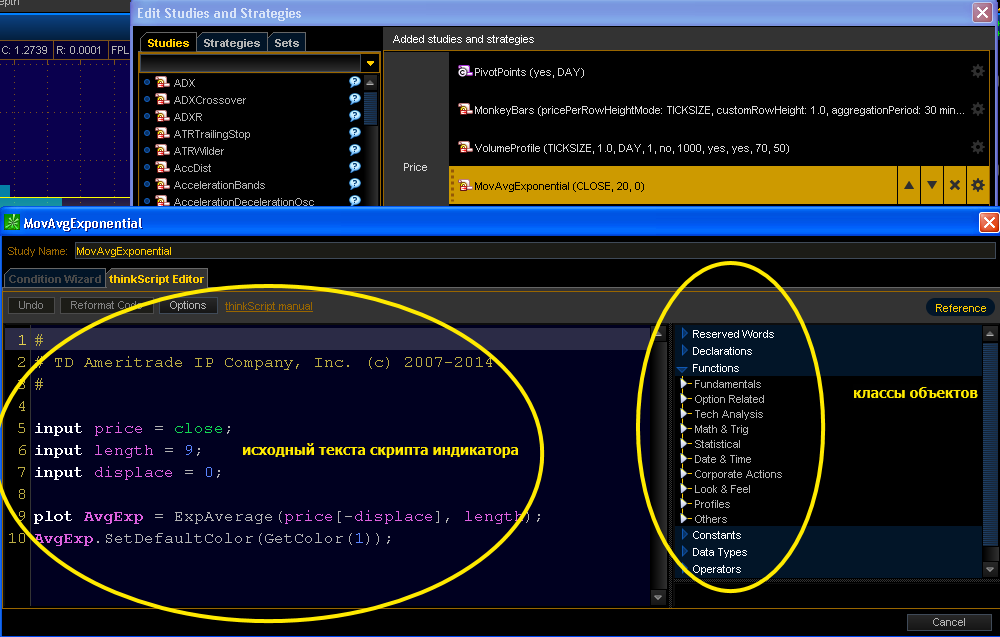Click the Reformat Code button
Screen dimensions: 1000x637
[x=107, y=305]
